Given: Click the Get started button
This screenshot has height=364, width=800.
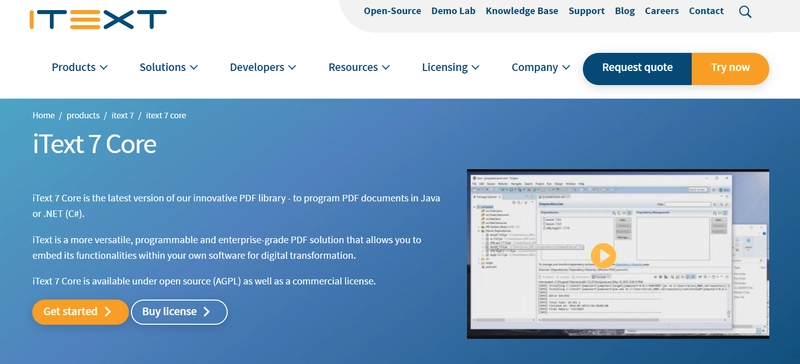Looking at the screenshot, I should click(x=80, y=312).
